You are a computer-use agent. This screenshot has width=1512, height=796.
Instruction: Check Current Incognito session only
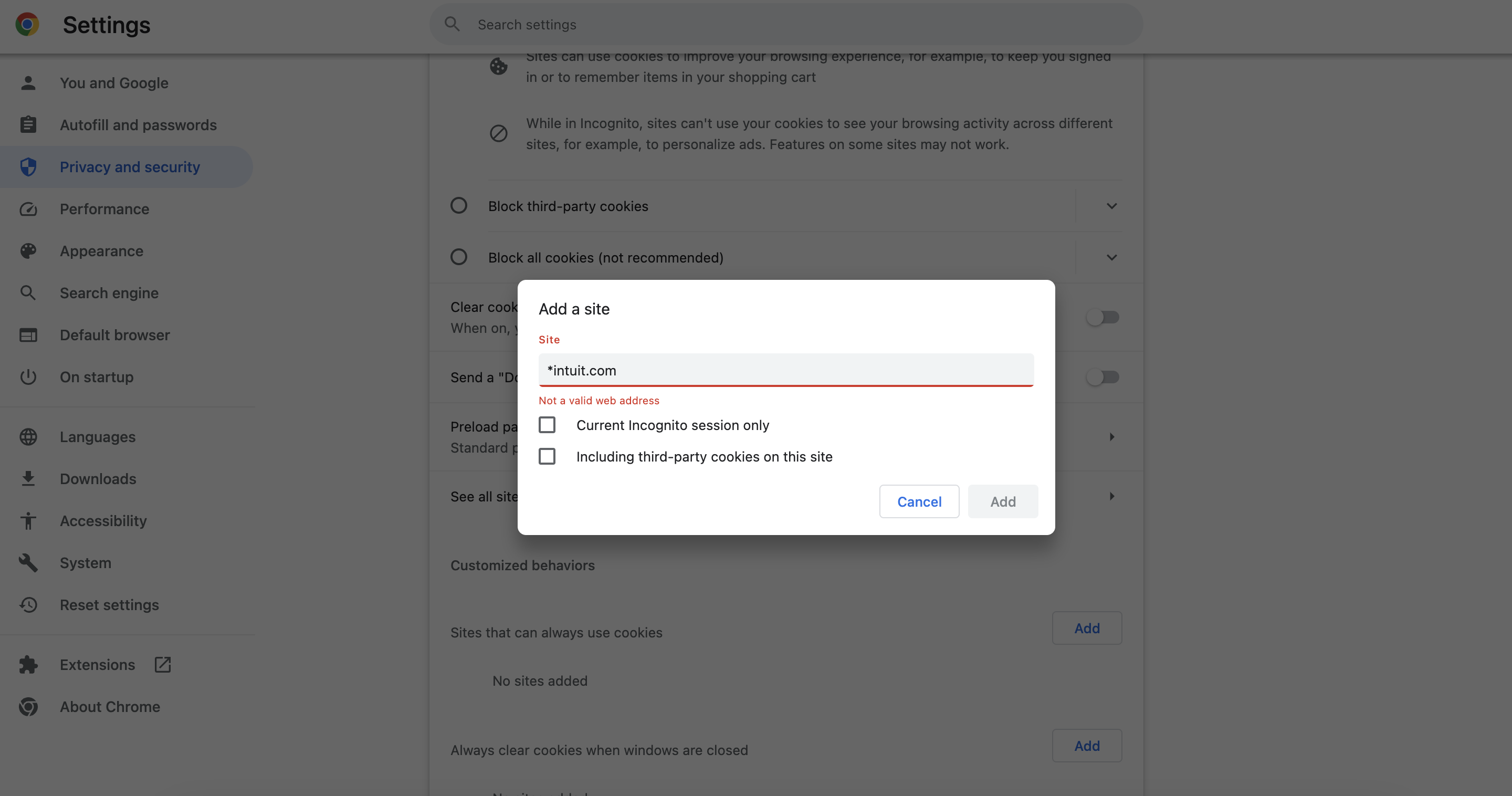(547, 424)
